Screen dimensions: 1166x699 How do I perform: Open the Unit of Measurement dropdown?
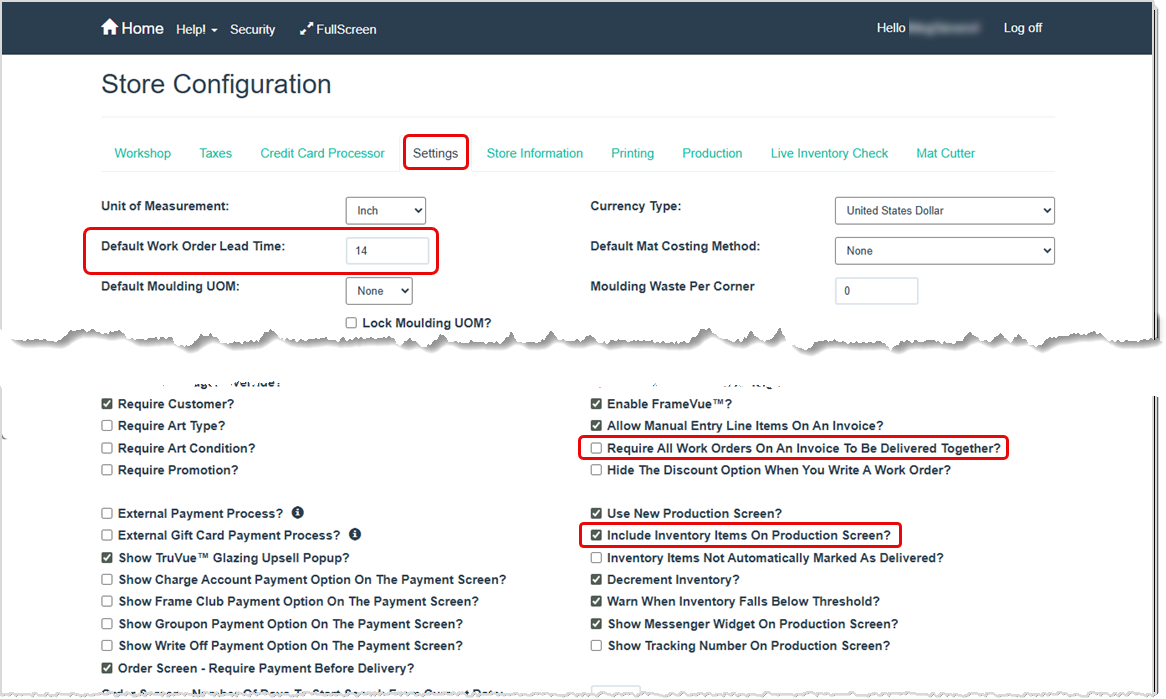click(386, 210)
